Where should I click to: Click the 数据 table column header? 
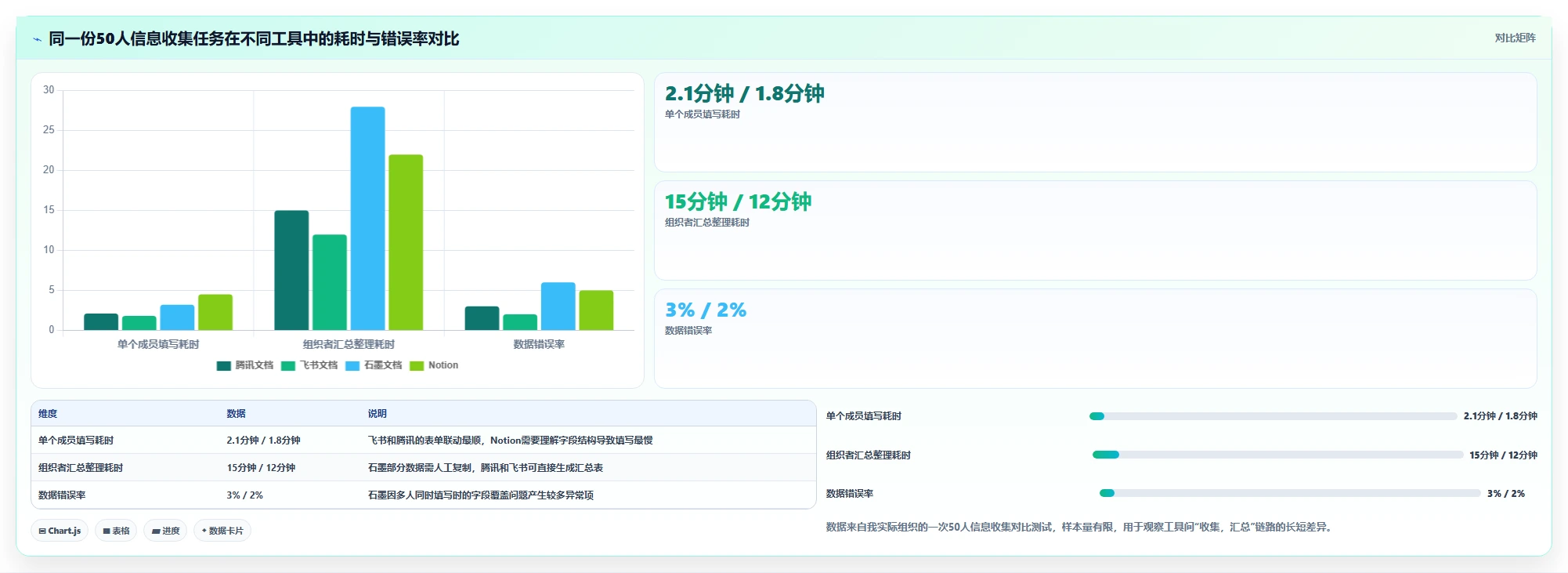236,414
